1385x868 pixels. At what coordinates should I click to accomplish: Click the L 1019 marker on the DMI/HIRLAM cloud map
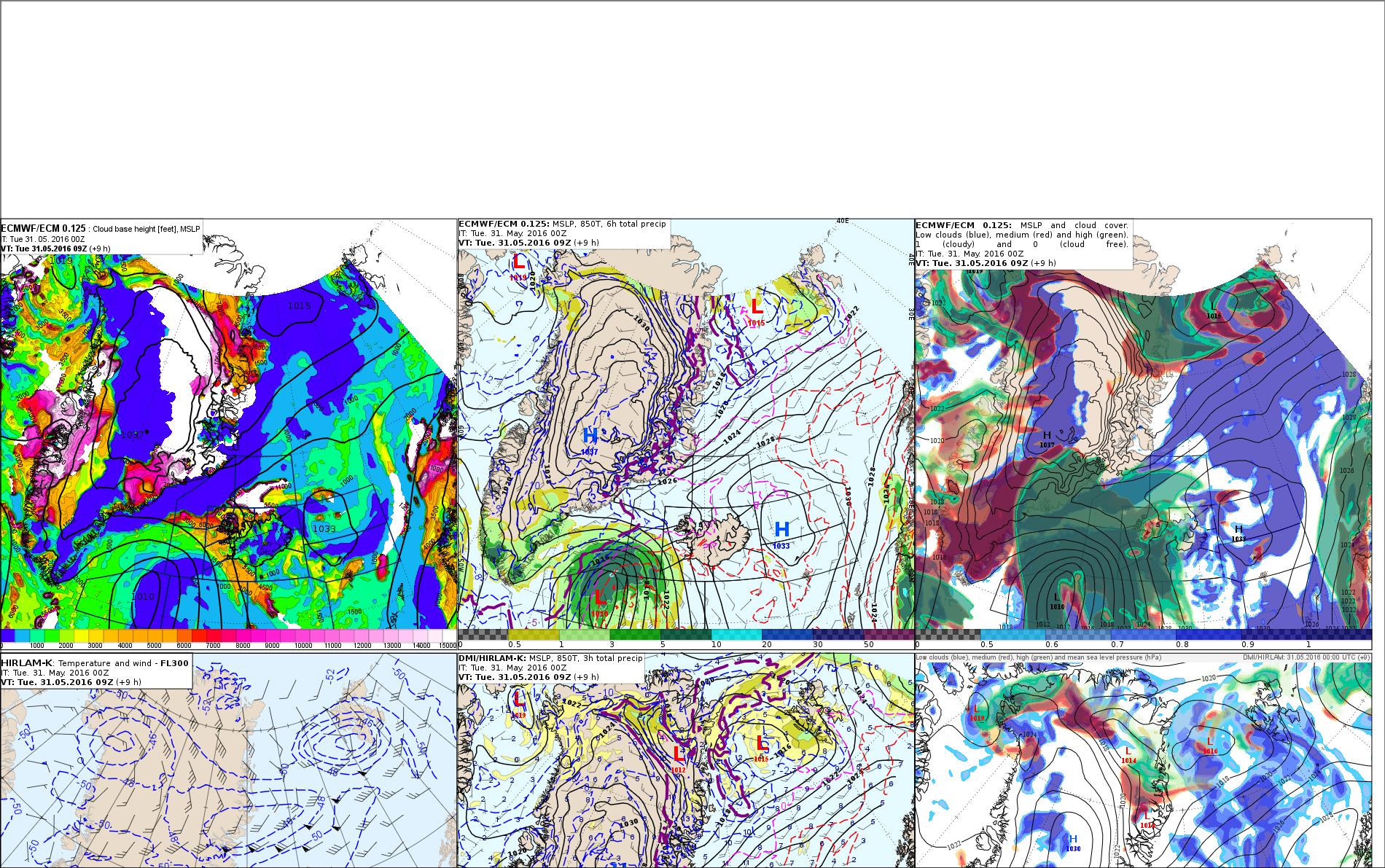point(977,712)
